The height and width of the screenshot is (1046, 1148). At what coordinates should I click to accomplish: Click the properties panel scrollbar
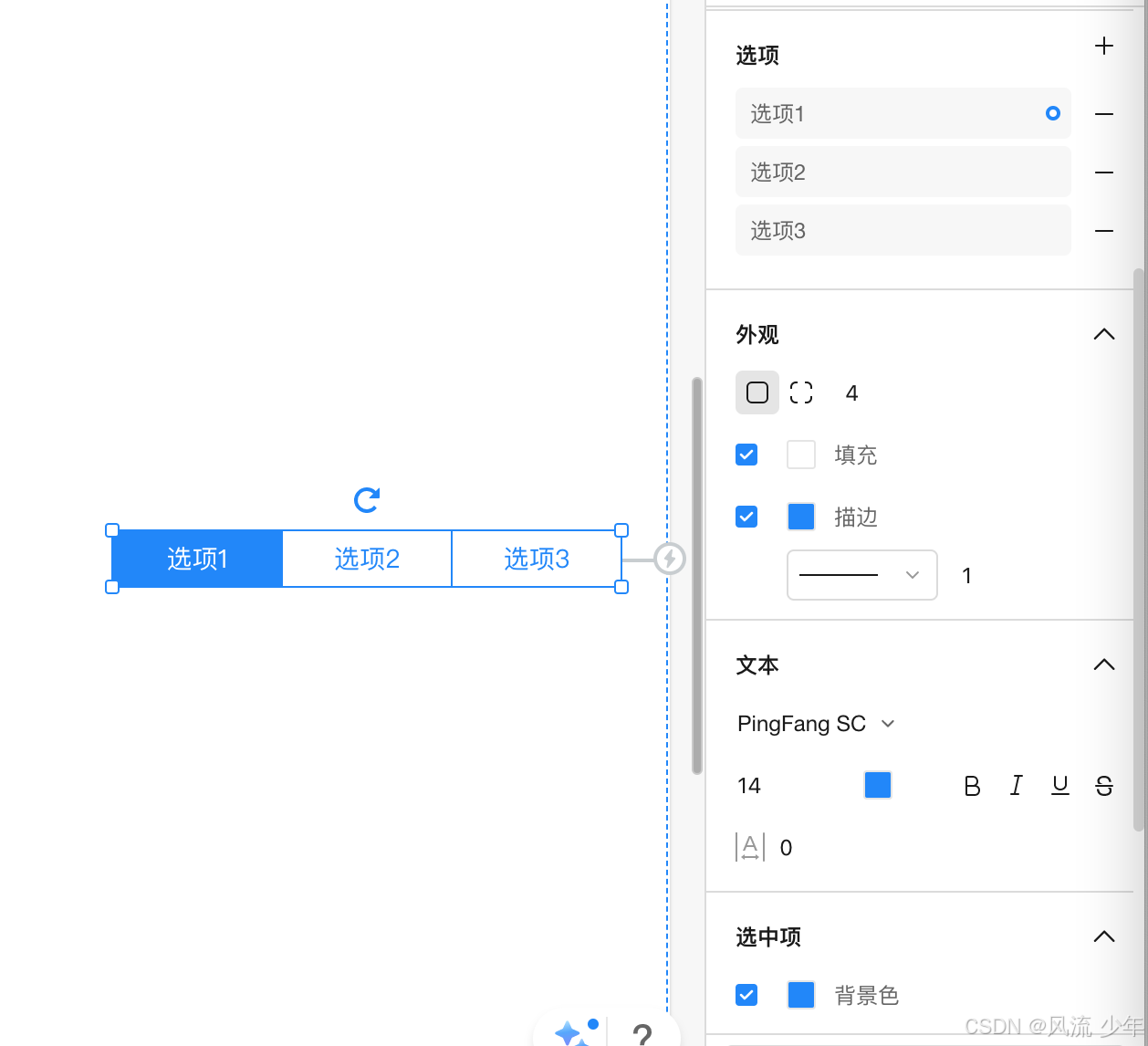pyautogui.click(x=1138, y=549)
